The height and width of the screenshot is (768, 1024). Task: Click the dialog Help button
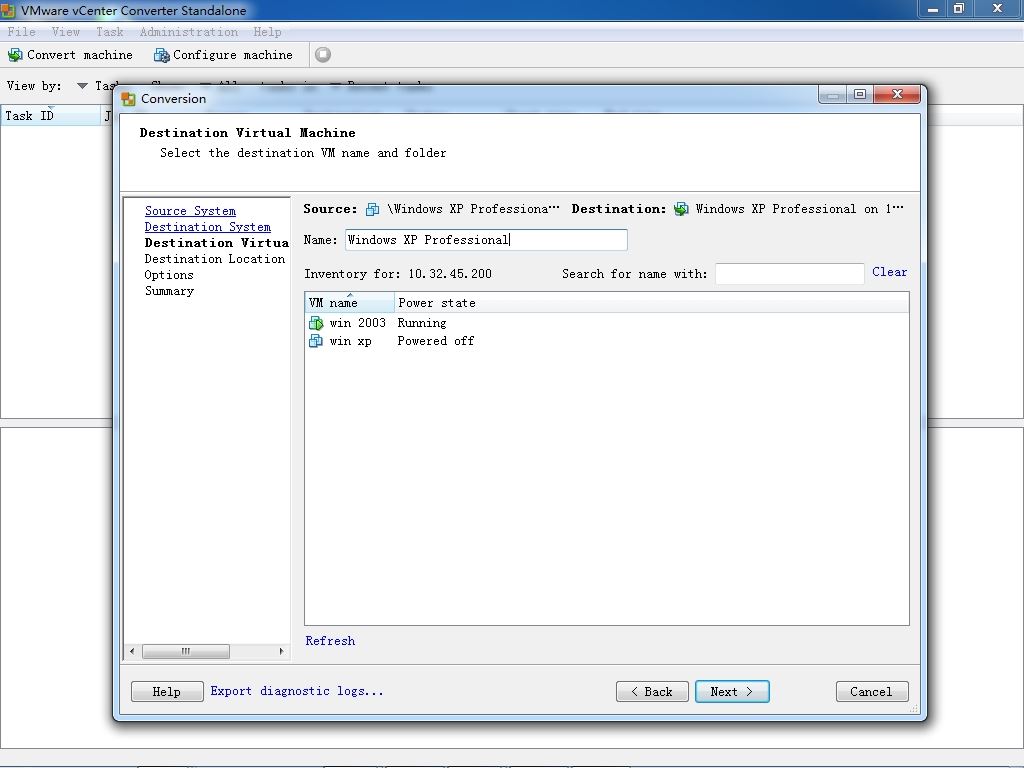167,692
